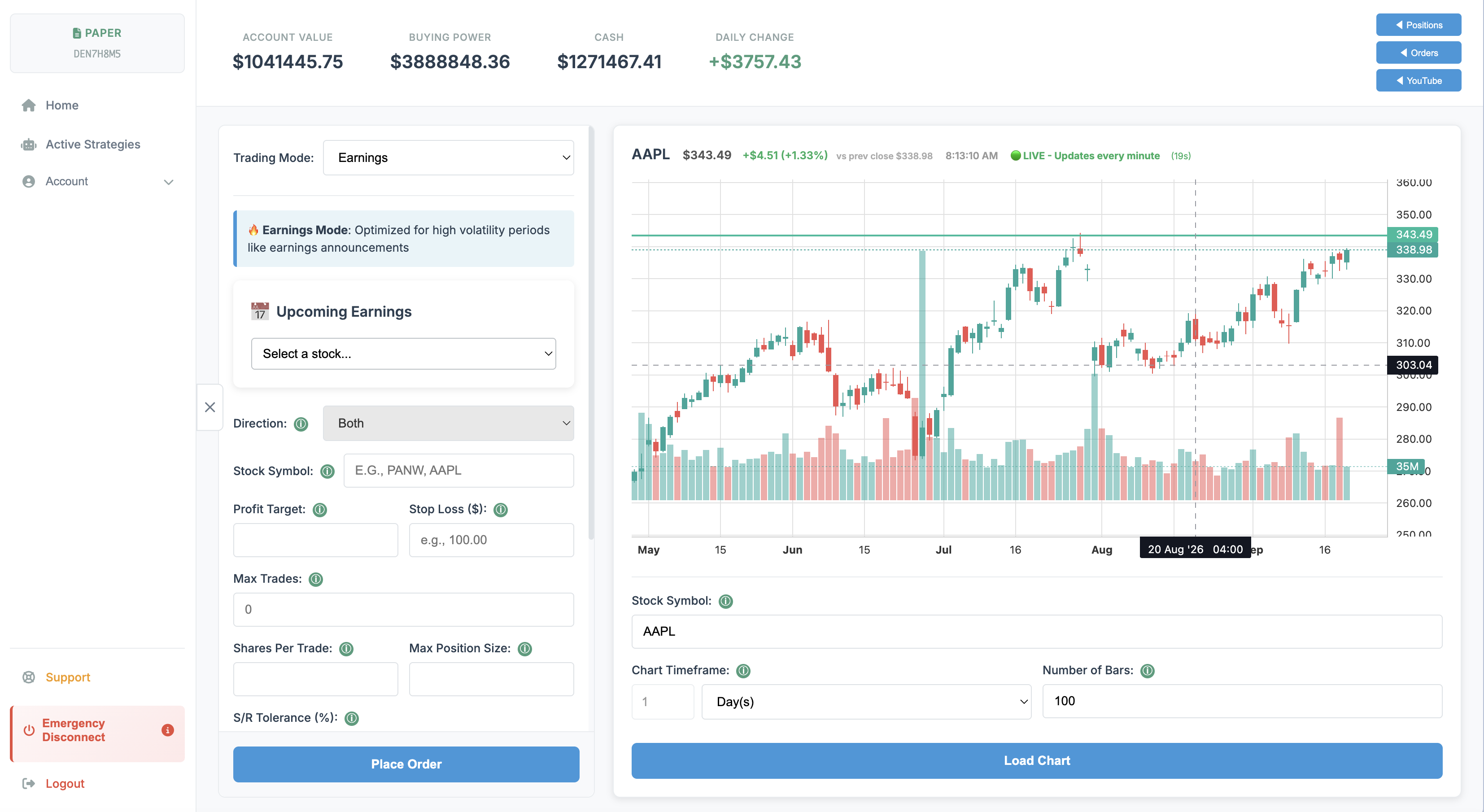Expand the Account menu chevron
The height and width of the screenshot is (812, 1484).
tap(168, 182)
